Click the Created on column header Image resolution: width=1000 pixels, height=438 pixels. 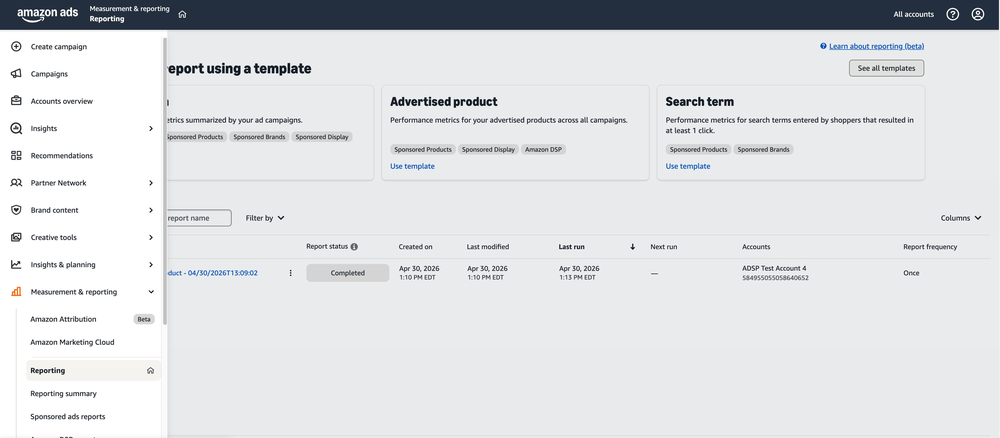click(415, 247)
